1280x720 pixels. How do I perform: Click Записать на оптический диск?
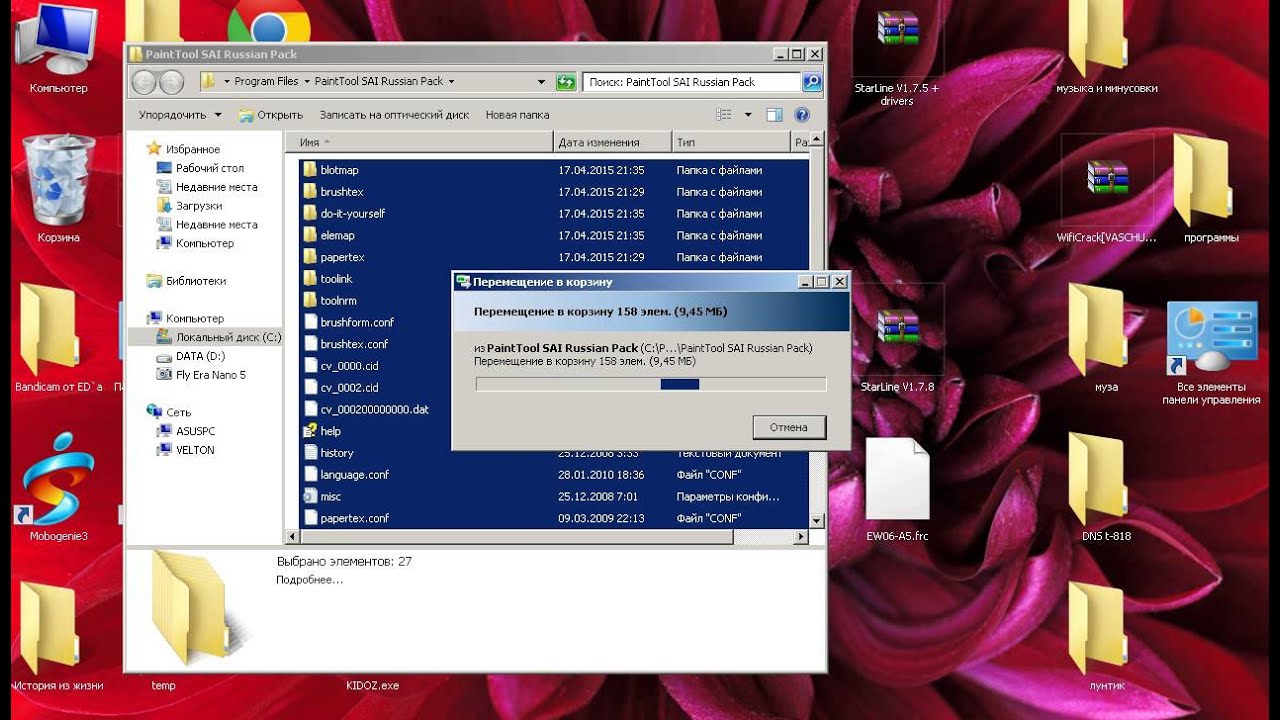[394, 115]
